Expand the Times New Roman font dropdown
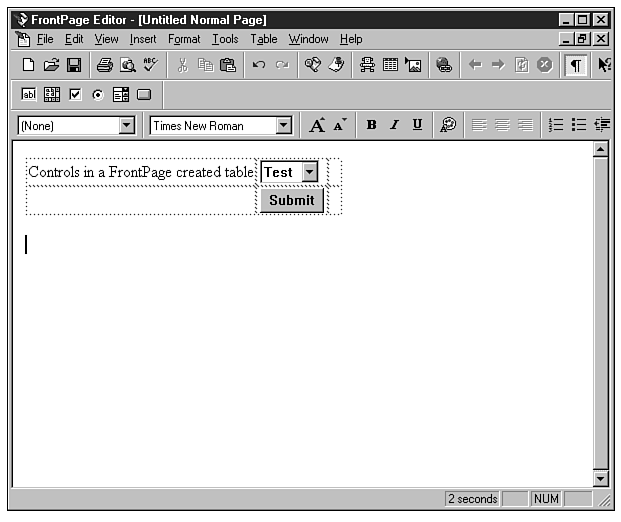The width and height of the screenshot is (621, 522). [283, 126]
